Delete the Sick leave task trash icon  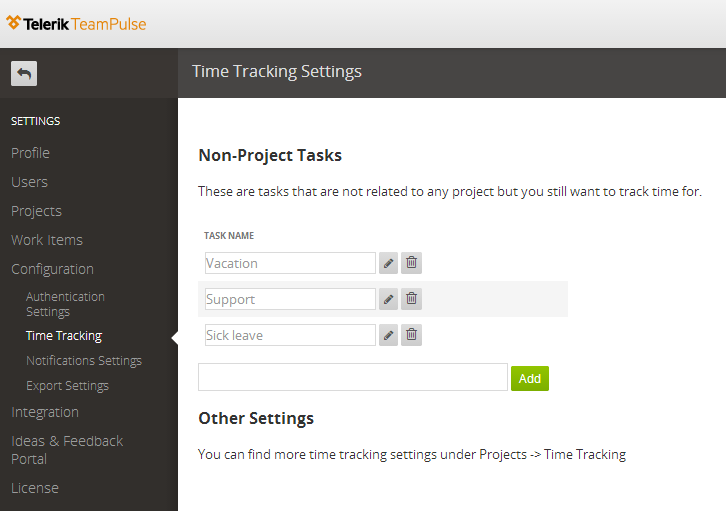(x=411, y=335)
